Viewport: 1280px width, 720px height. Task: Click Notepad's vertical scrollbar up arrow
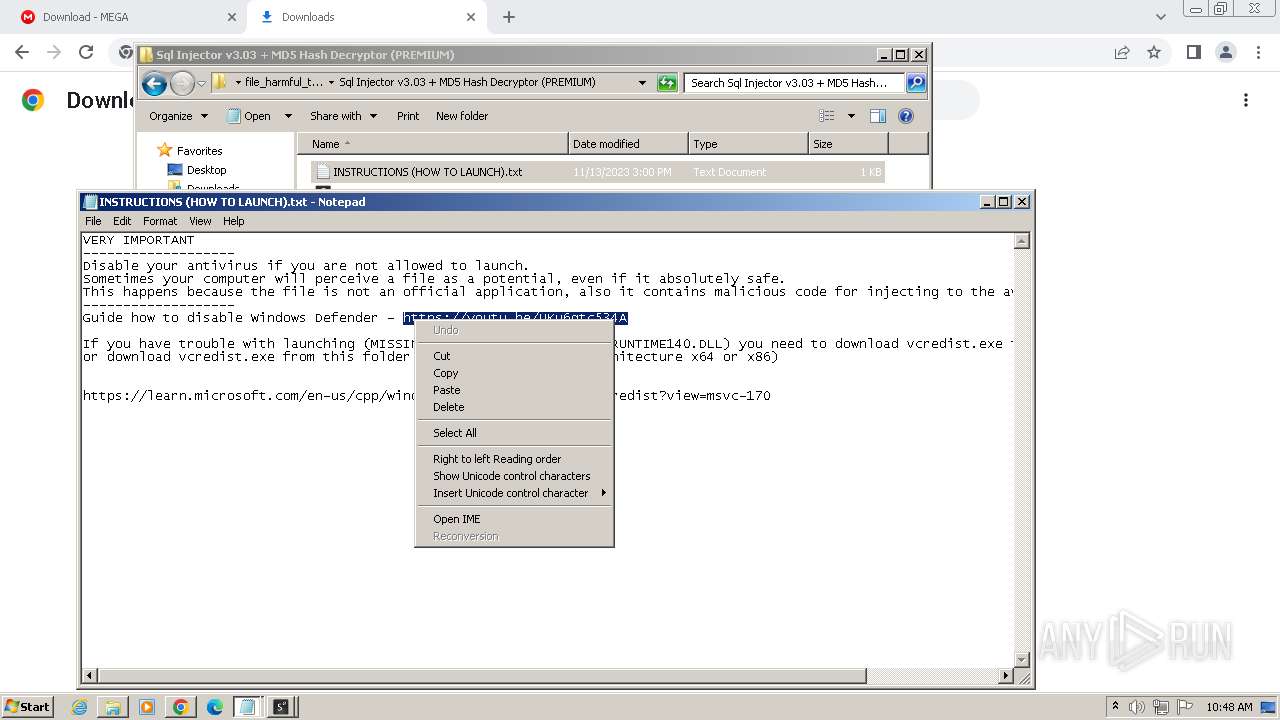[1022, 241]
